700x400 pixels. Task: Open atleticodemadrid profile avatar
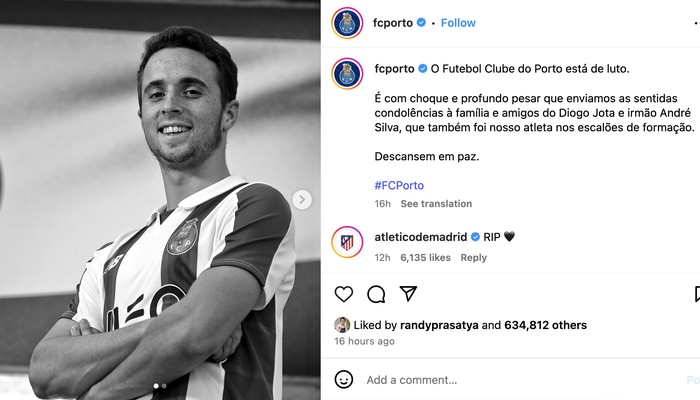[347, 242]
